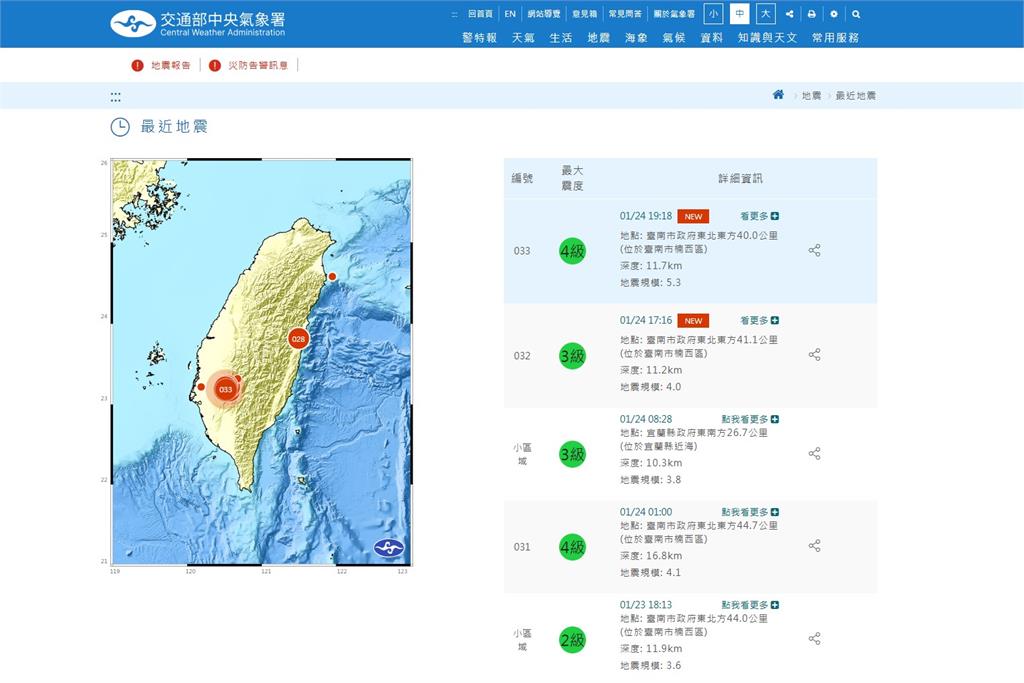Open the 網站導覽 link

[544, 14]
